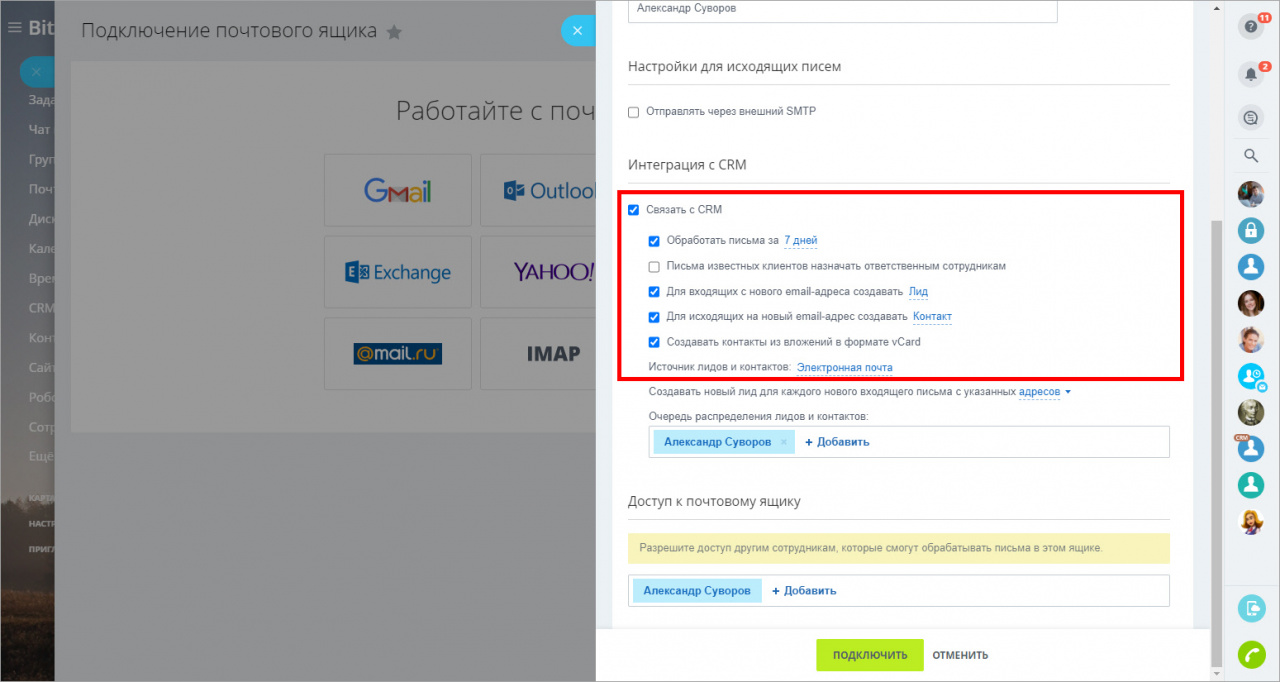Click the star next to page title
Image resolution: width=1280 pixels, height=682 pixels.
coord(394,32)
